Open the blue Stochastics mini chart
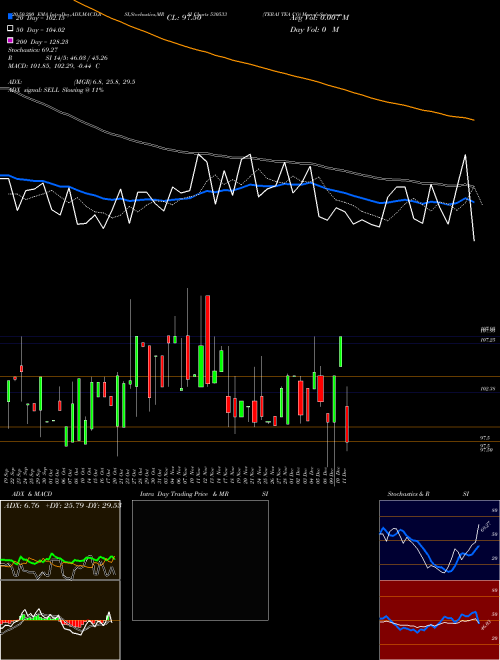The image size is (500, 660). tap(439, 540)
